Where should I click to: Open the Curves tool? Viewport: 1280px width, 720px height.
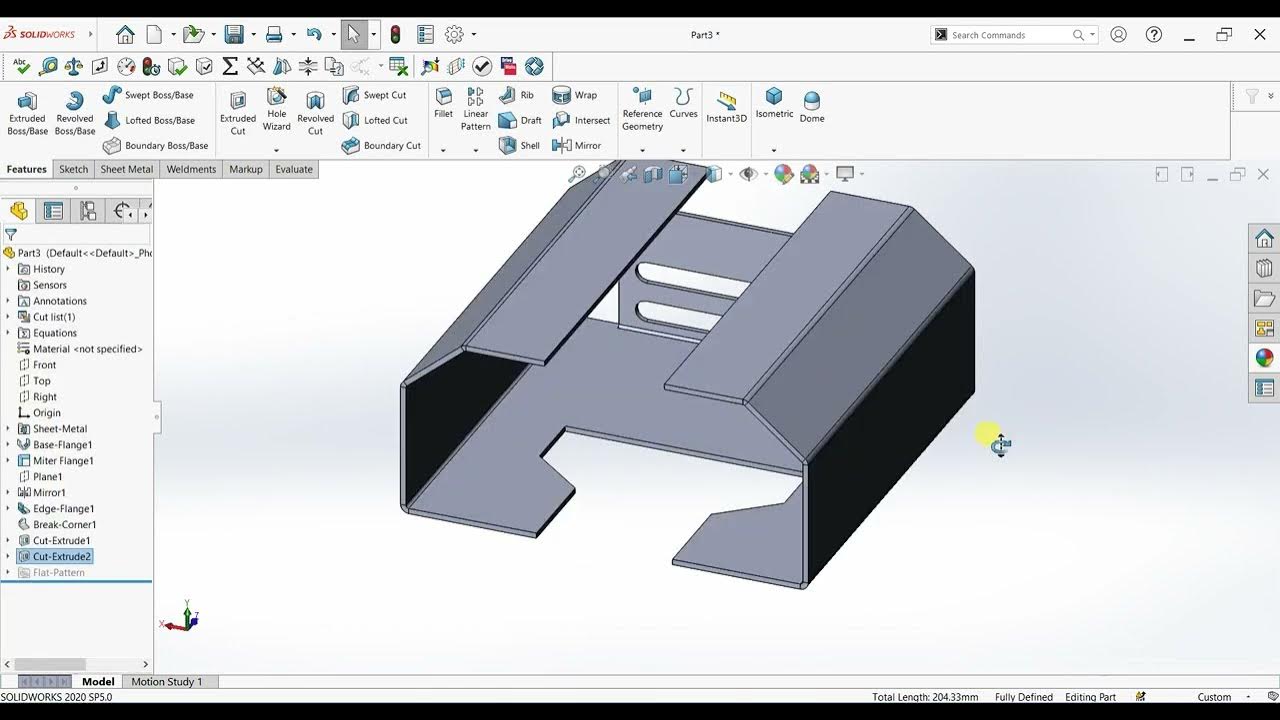click(684, 103)
